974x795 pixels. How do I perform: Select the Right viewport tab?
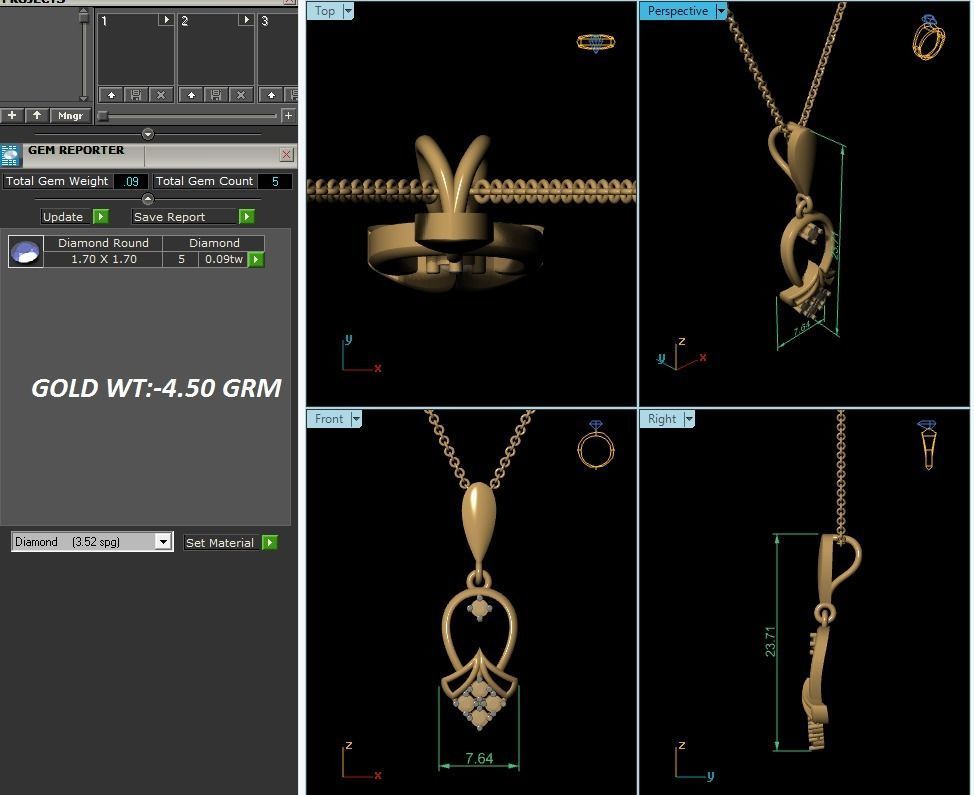click(662, 419)
